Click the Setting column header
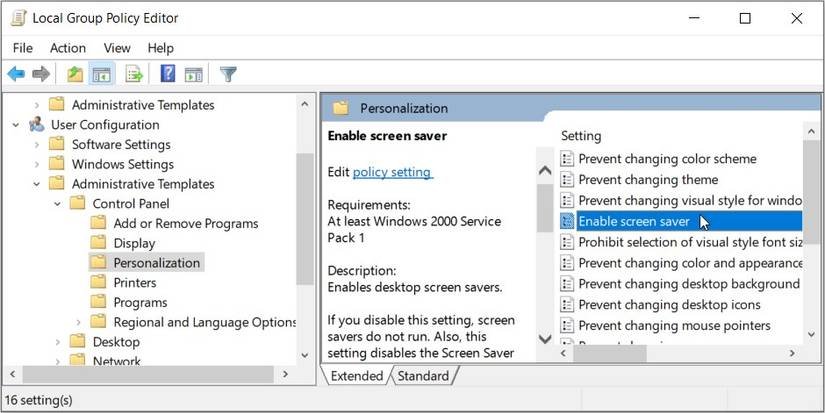 coord(581,135)
